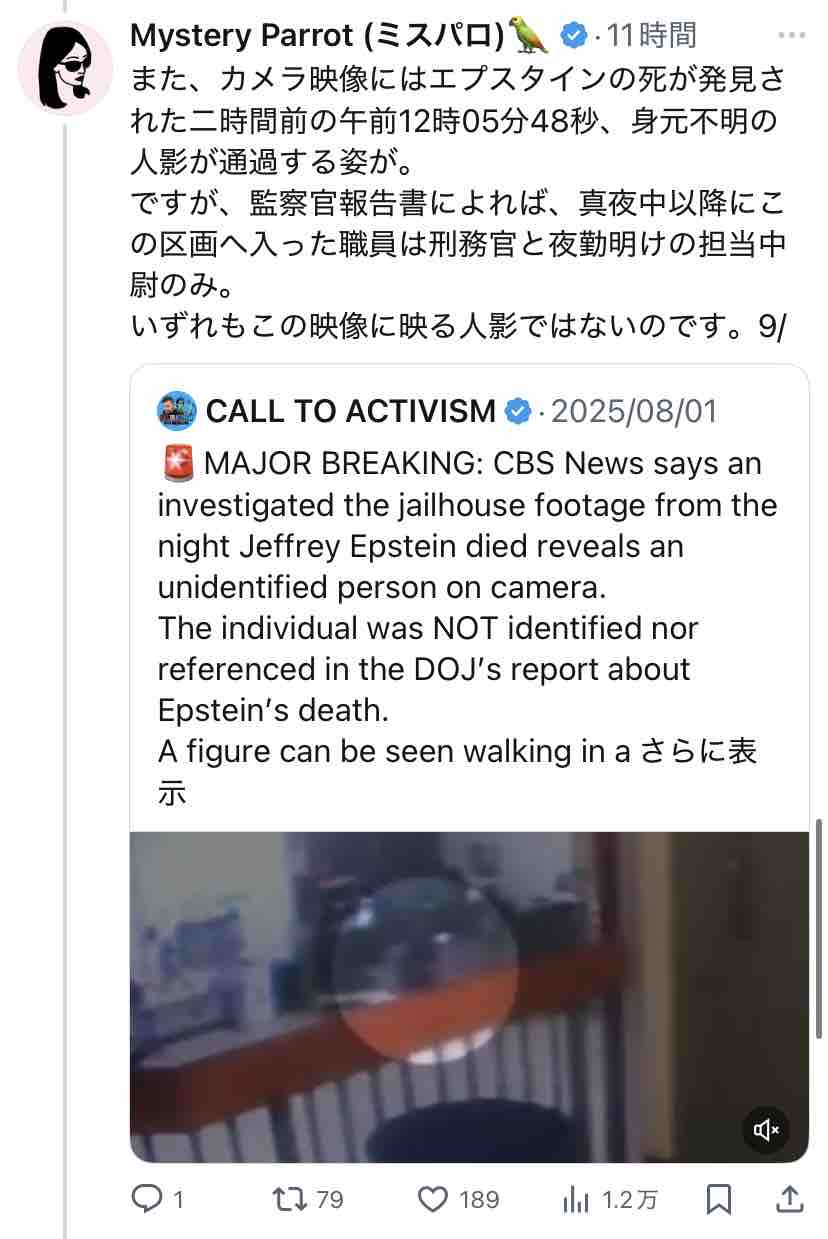
Task: Tap the share upload icon
Action: (x=789, y=1198)
